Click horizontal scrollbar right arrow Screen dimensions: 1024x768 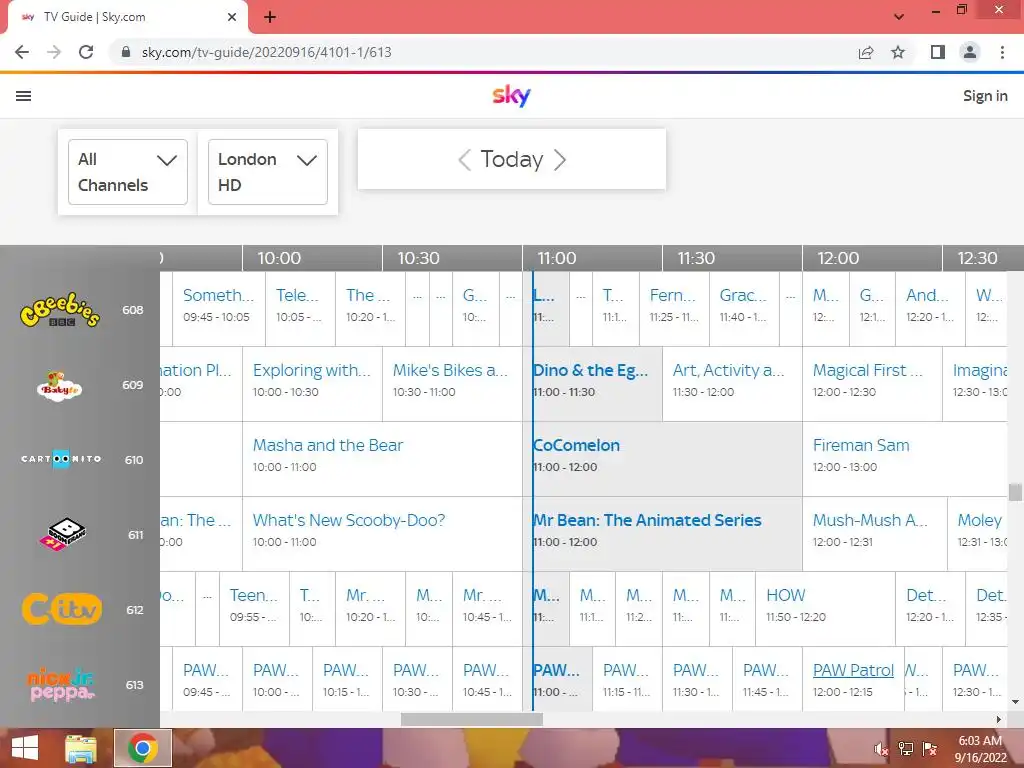(x=999, y=719)
